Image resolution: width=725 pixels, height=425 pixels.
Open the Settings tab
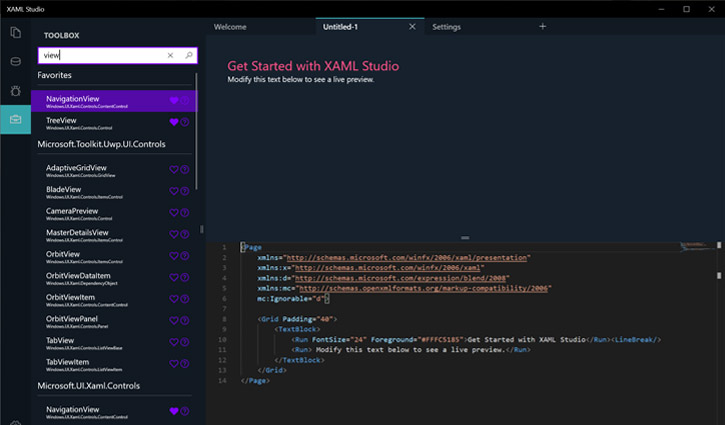pos(446,27)
